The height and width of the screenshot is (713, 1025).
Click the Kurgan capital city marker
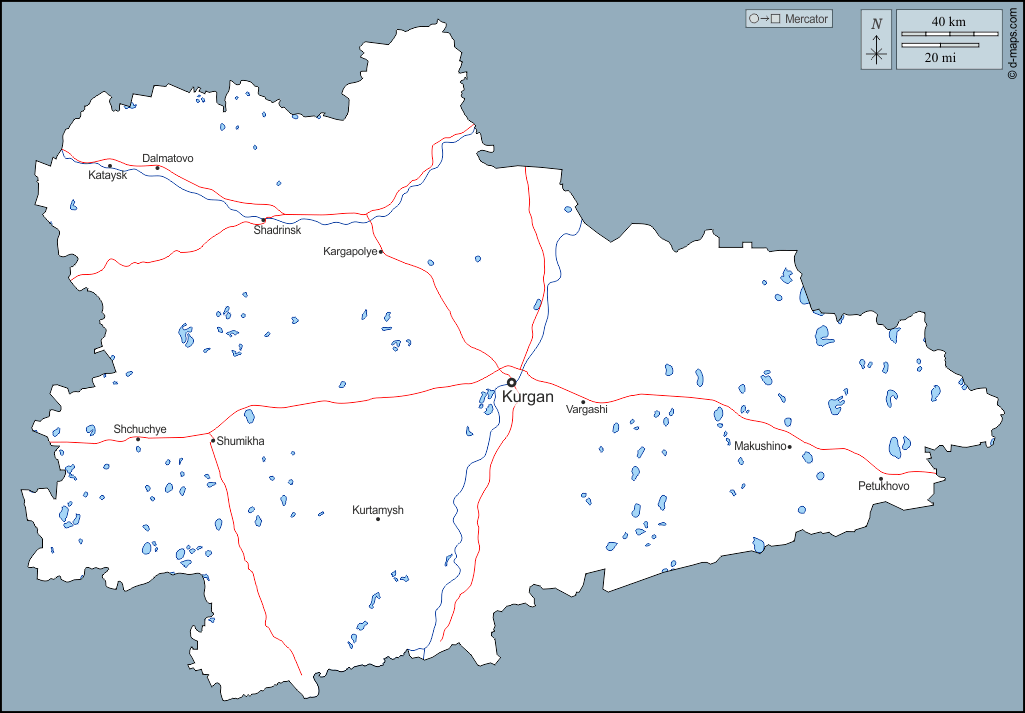511,382
